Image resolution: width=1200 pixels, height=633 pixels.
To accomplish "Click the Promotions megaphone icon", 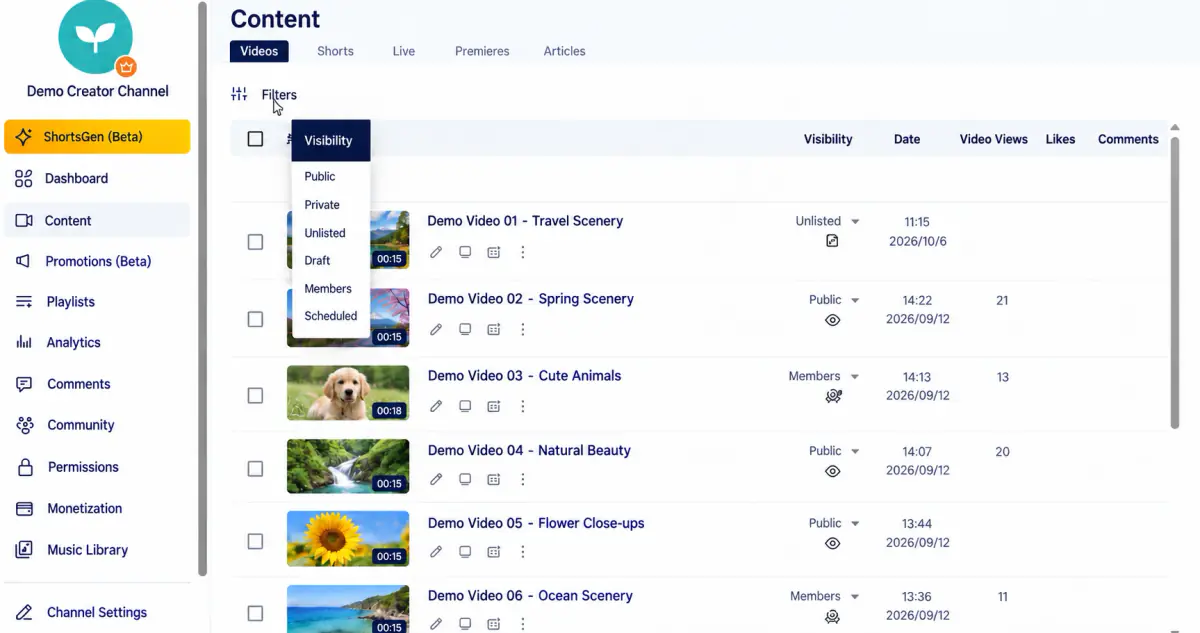I will [24, 261].
